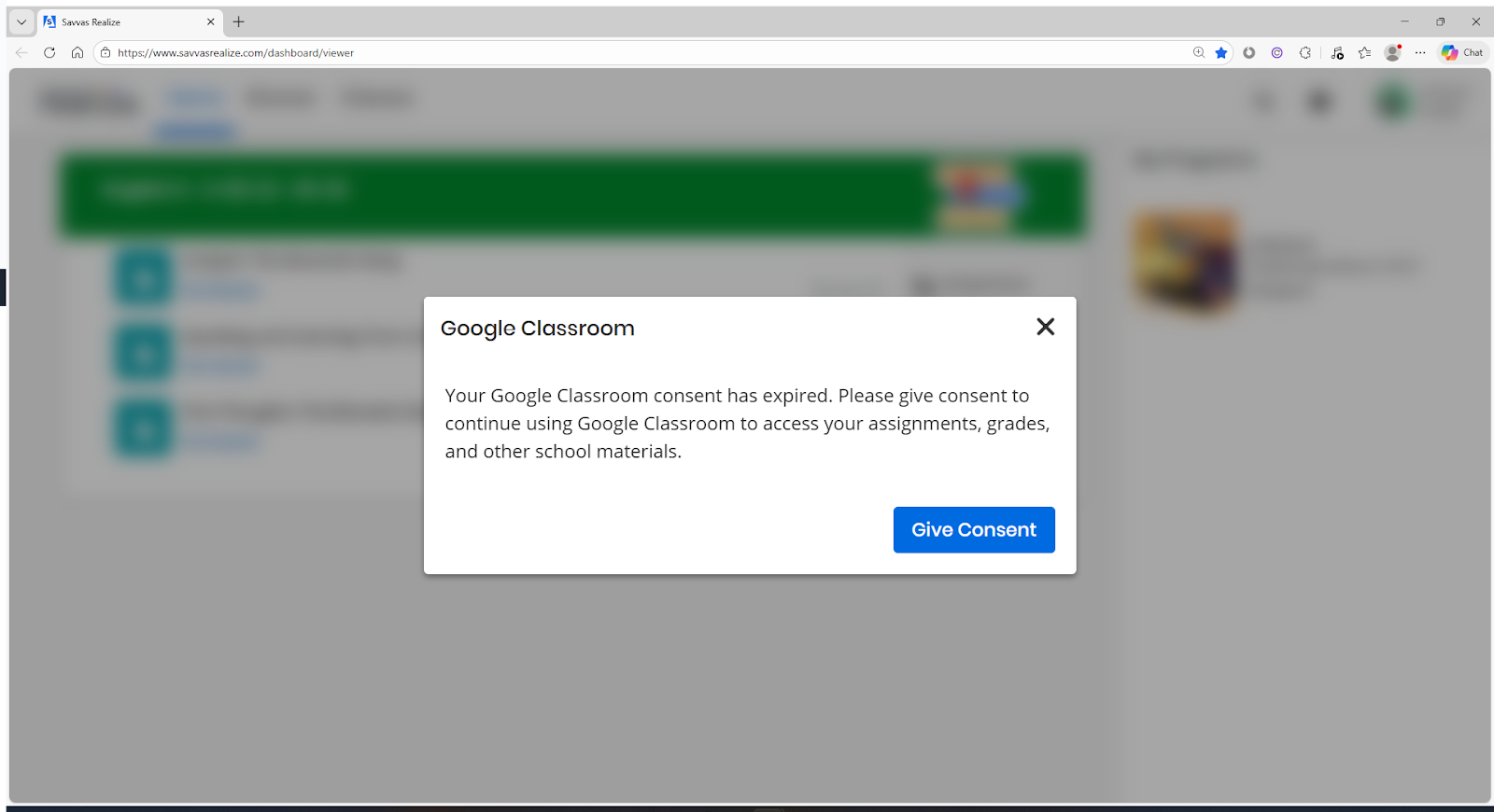This screenshot has width=1494, height=812.
Task: Click the "Google Classroom" dialog title
Action: (x=538, y=329)
